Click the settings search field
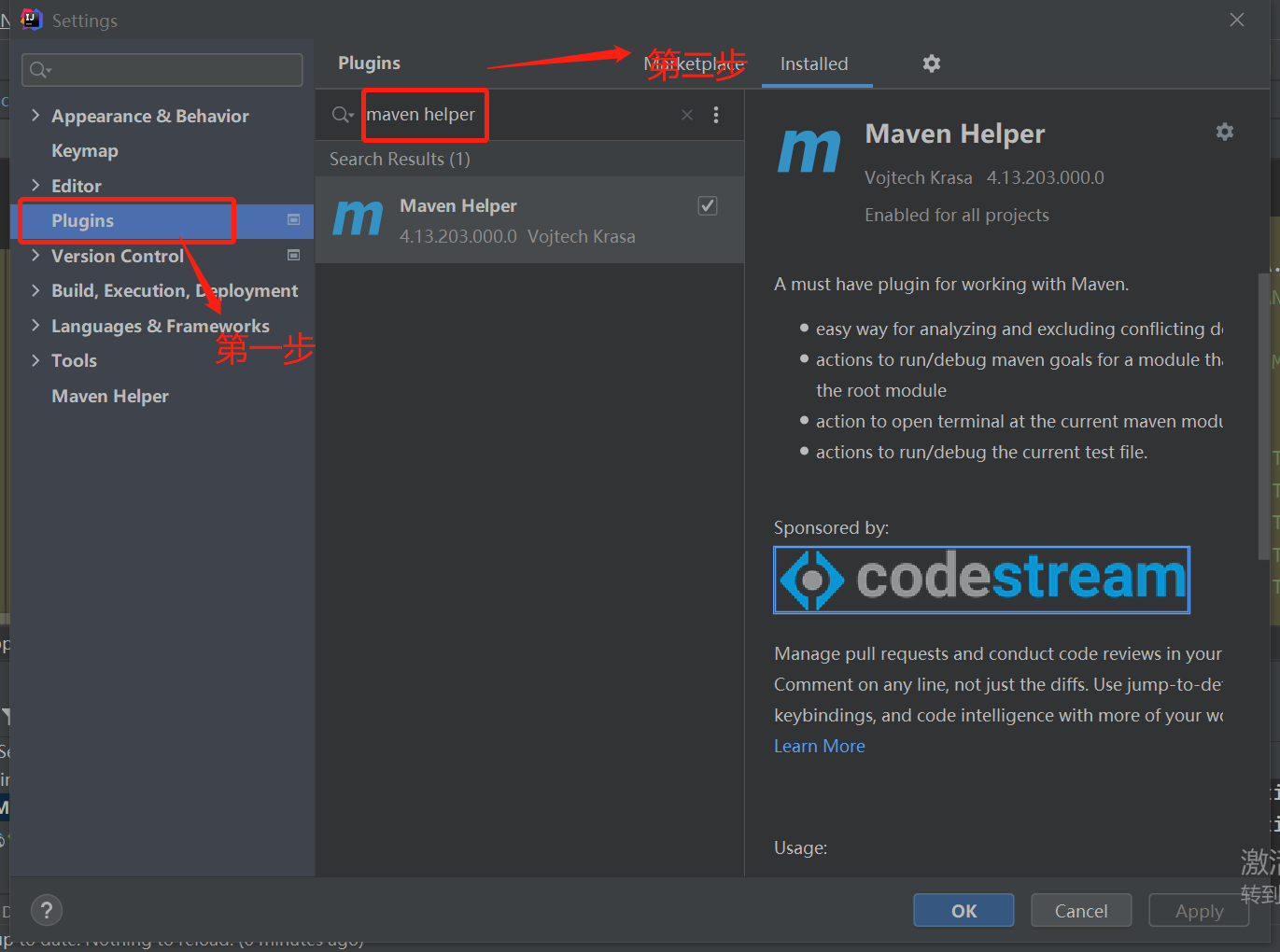Screen dimensions: 1280x952 [x=162, y=70]
